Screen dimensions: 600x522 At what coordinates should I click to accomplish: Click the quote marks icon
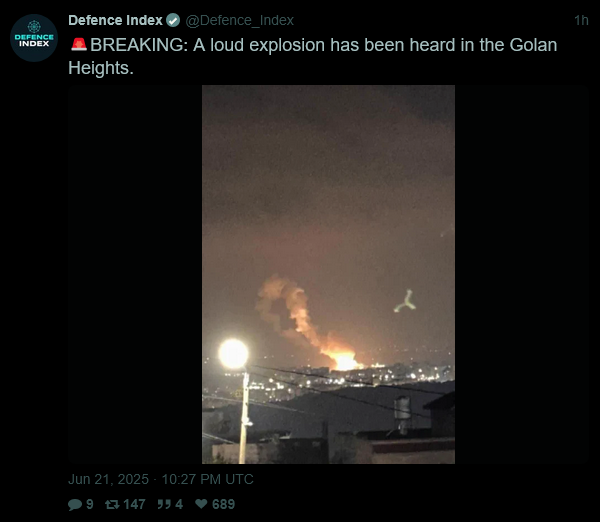click(164, 504)
